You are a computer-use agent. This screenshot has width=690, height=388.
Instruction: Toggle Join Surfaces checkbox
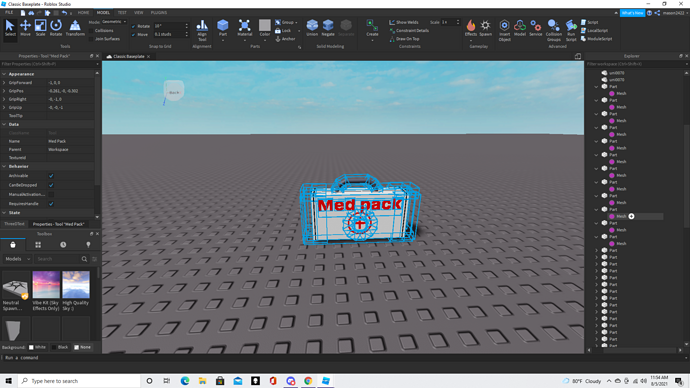tap(91, 39)
